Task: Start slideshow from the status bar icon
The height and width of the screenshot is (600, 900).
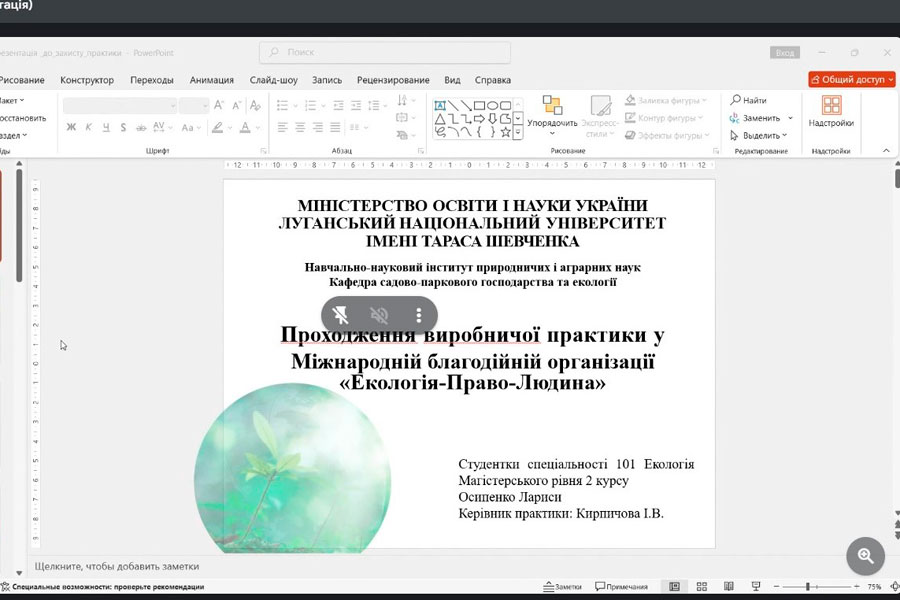Action: [x=755, y=587]
